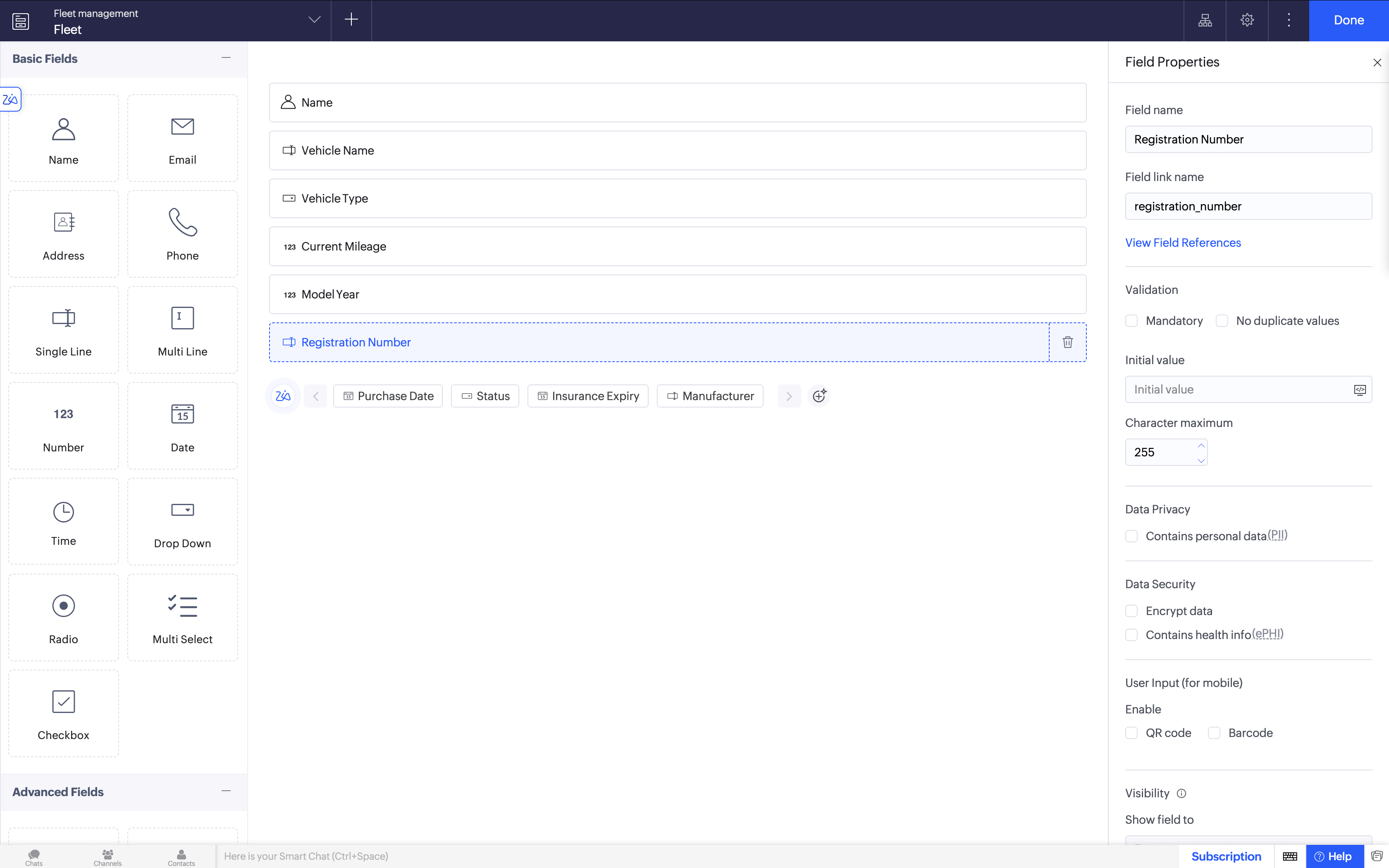Add the Number basic field
Viewport: 1389px width, 868px height.
click(x=63, y=426)
